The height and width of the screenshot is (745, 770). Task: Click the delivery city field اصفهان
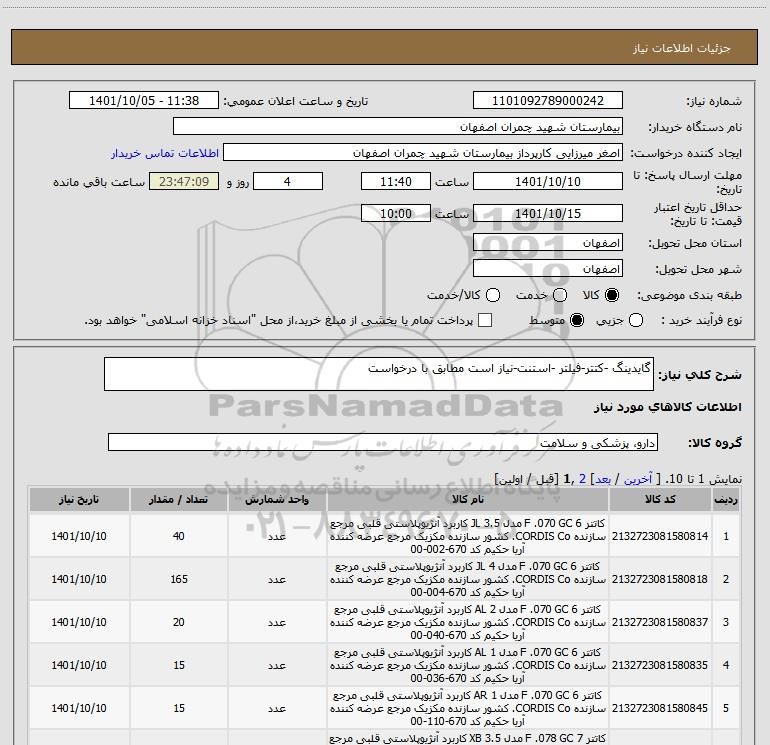[548, 269]
